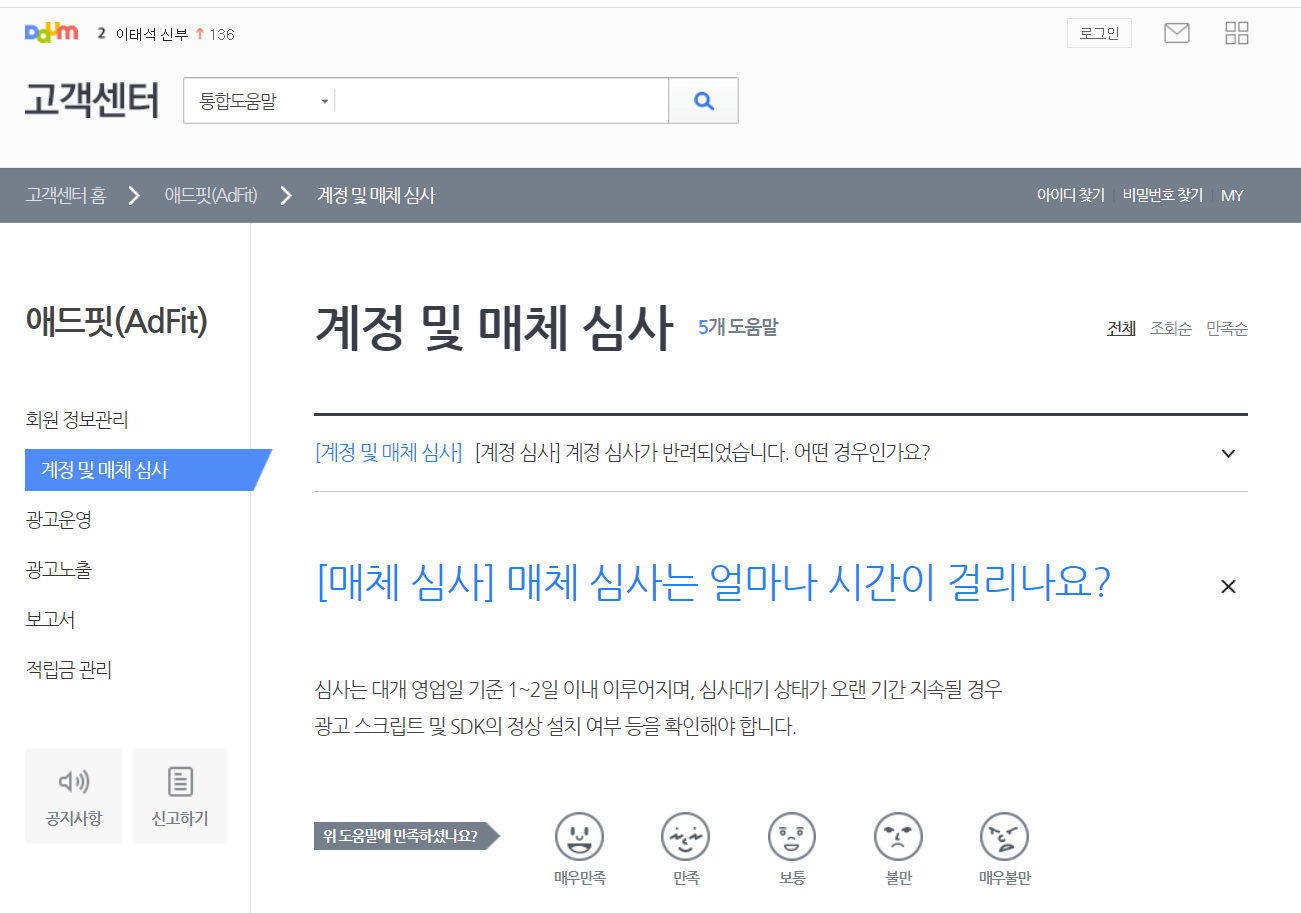Click the [매체 심사] question title
Image resolution: width=1301 pixels, height=913 pixels.
pos(713,583)
